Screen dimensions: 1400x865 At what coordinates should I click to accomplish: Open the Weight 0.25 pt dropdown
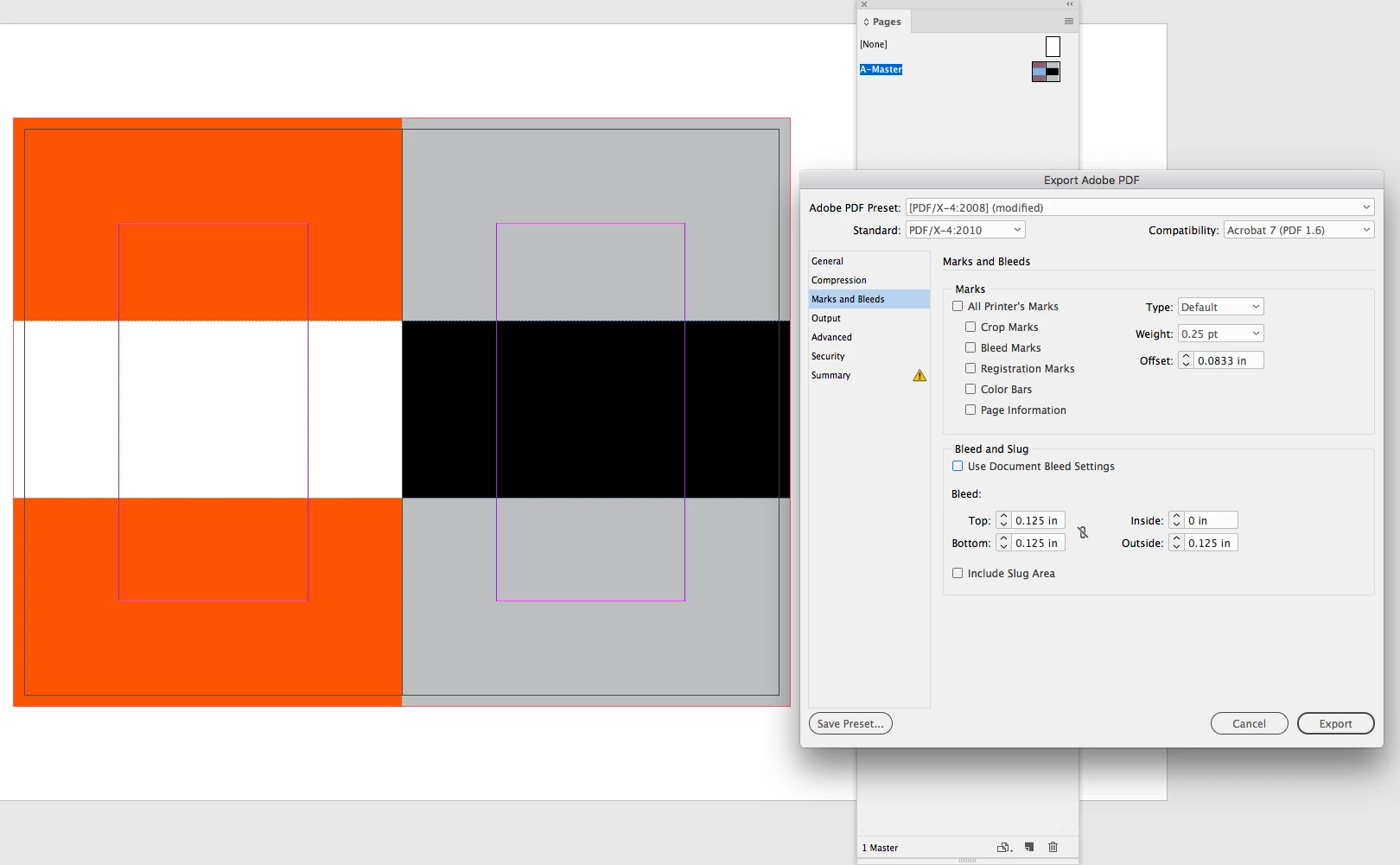(1221, 334)
